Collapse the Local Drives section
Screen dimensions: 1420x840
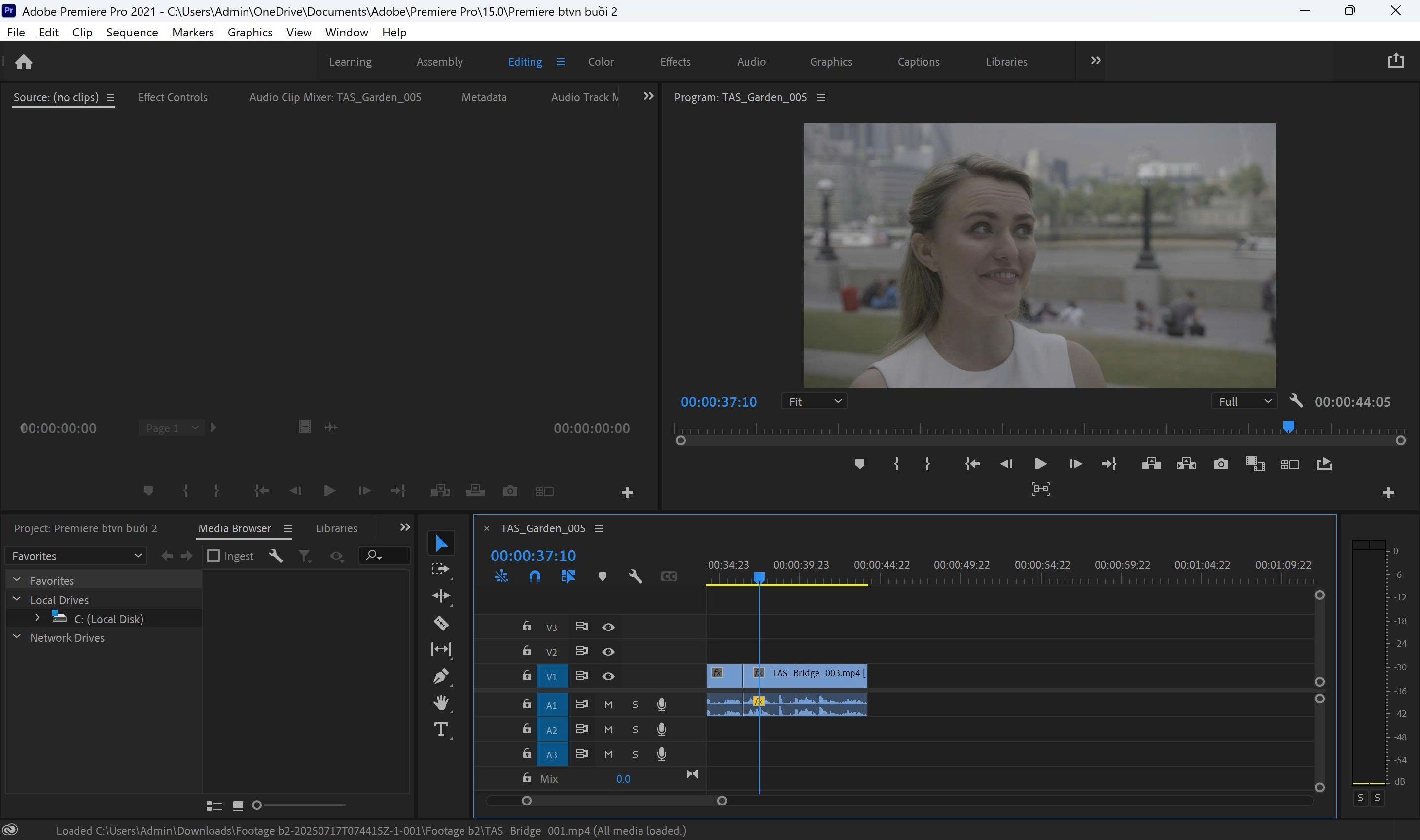click(x=17, y=599)
